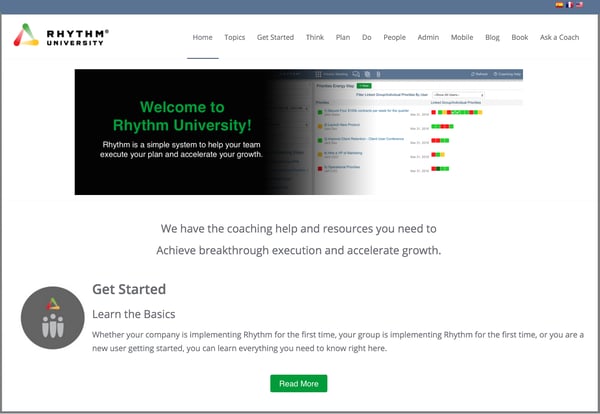The height and width of the screenshot is (414, 600).
Task: Click the 'Rhythm is a simple system' banner text
Action: [181, 150]
